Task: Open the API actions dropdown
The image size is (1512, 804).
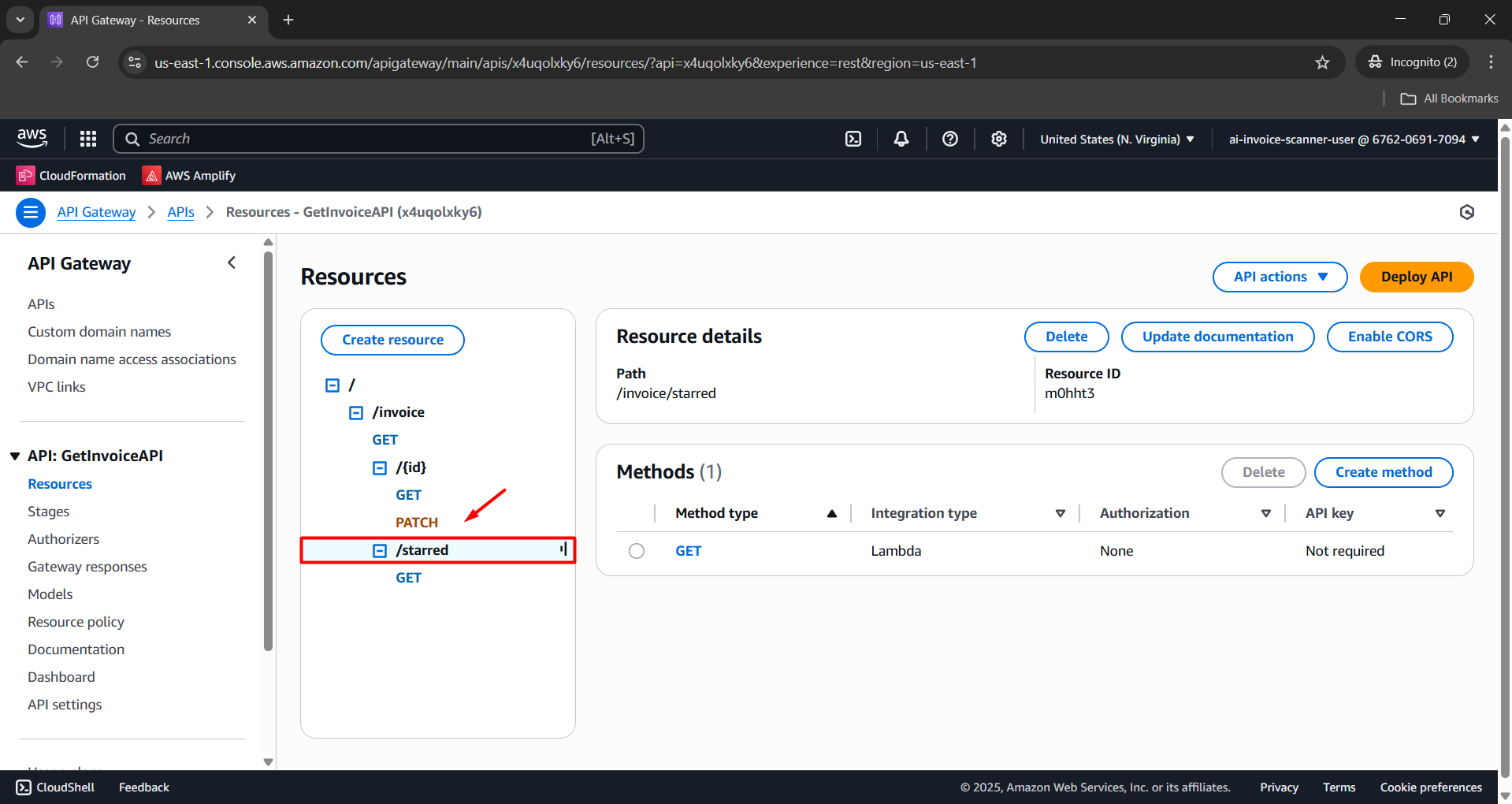Action: (x=1279, y=277)
